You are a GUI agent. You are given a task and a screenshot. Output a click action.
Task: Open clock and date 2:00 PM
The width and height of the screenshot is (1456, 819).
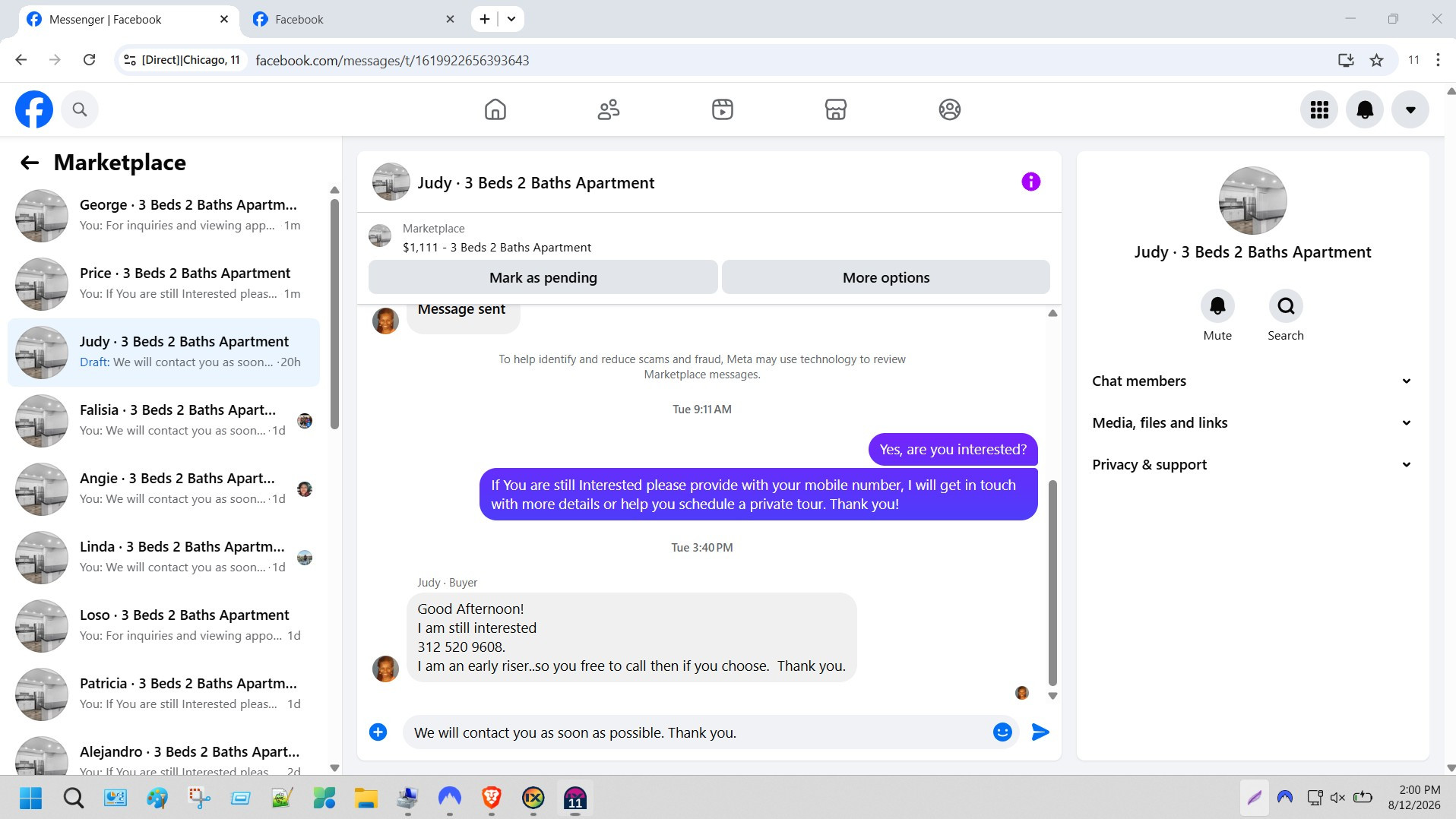pos(1414,798)
